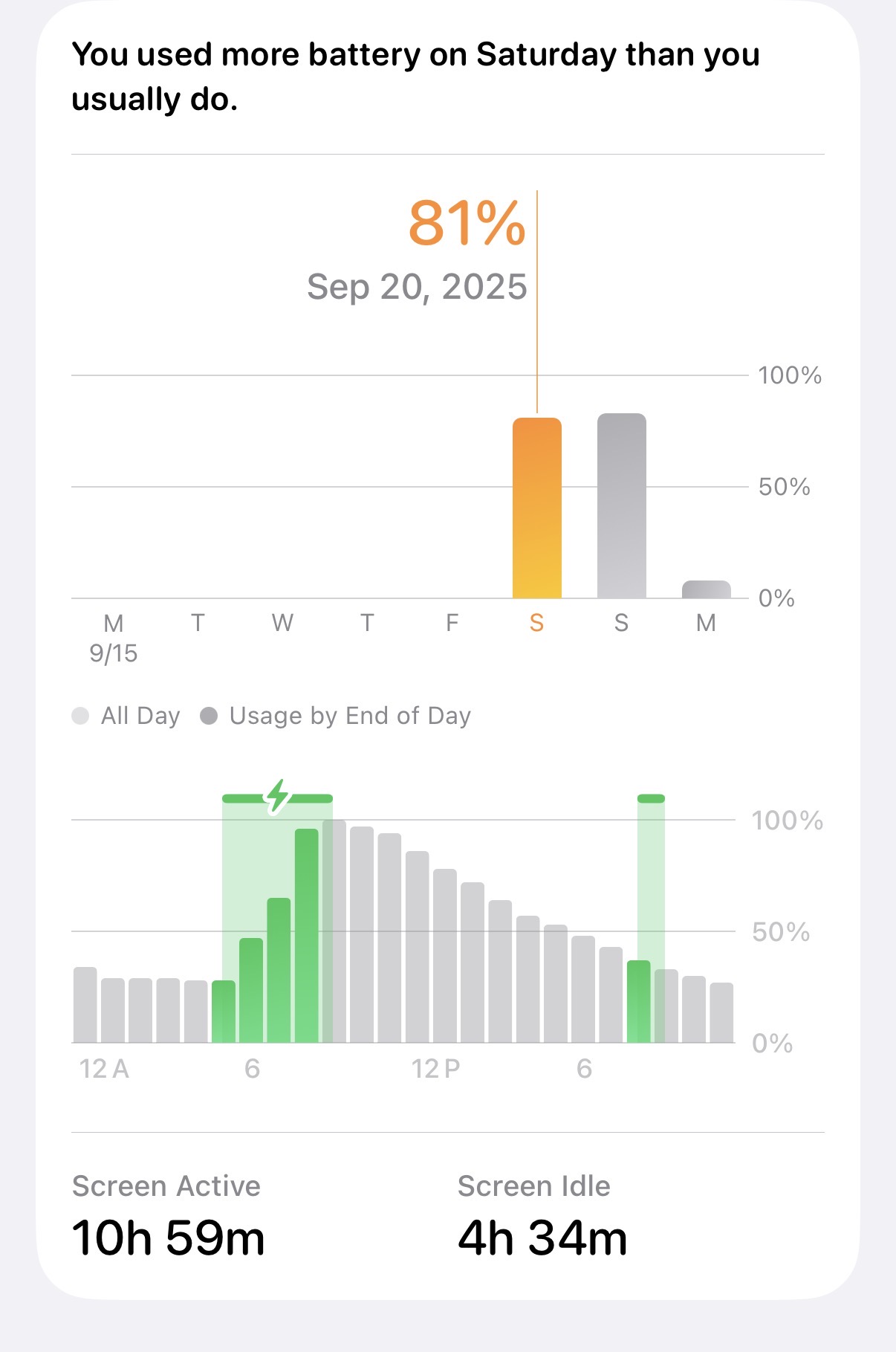Tap the Screen Active 10h 59m stat
896x1352 pixels.
(168, 1216)
